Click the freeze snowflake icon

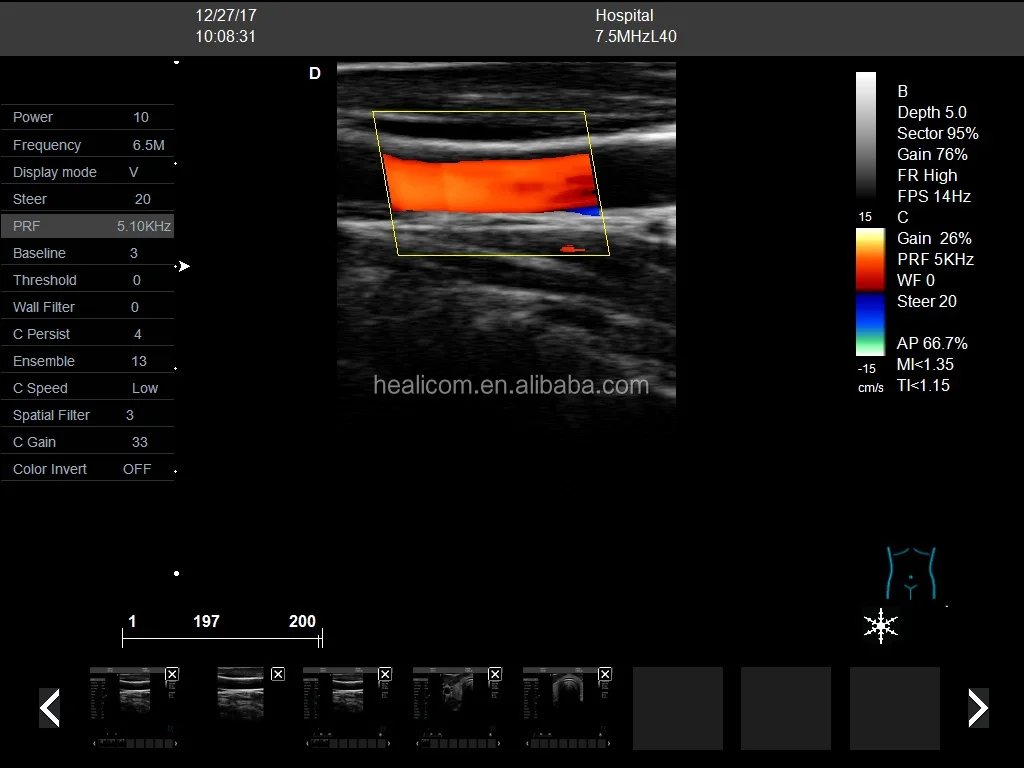coord(880,625)
